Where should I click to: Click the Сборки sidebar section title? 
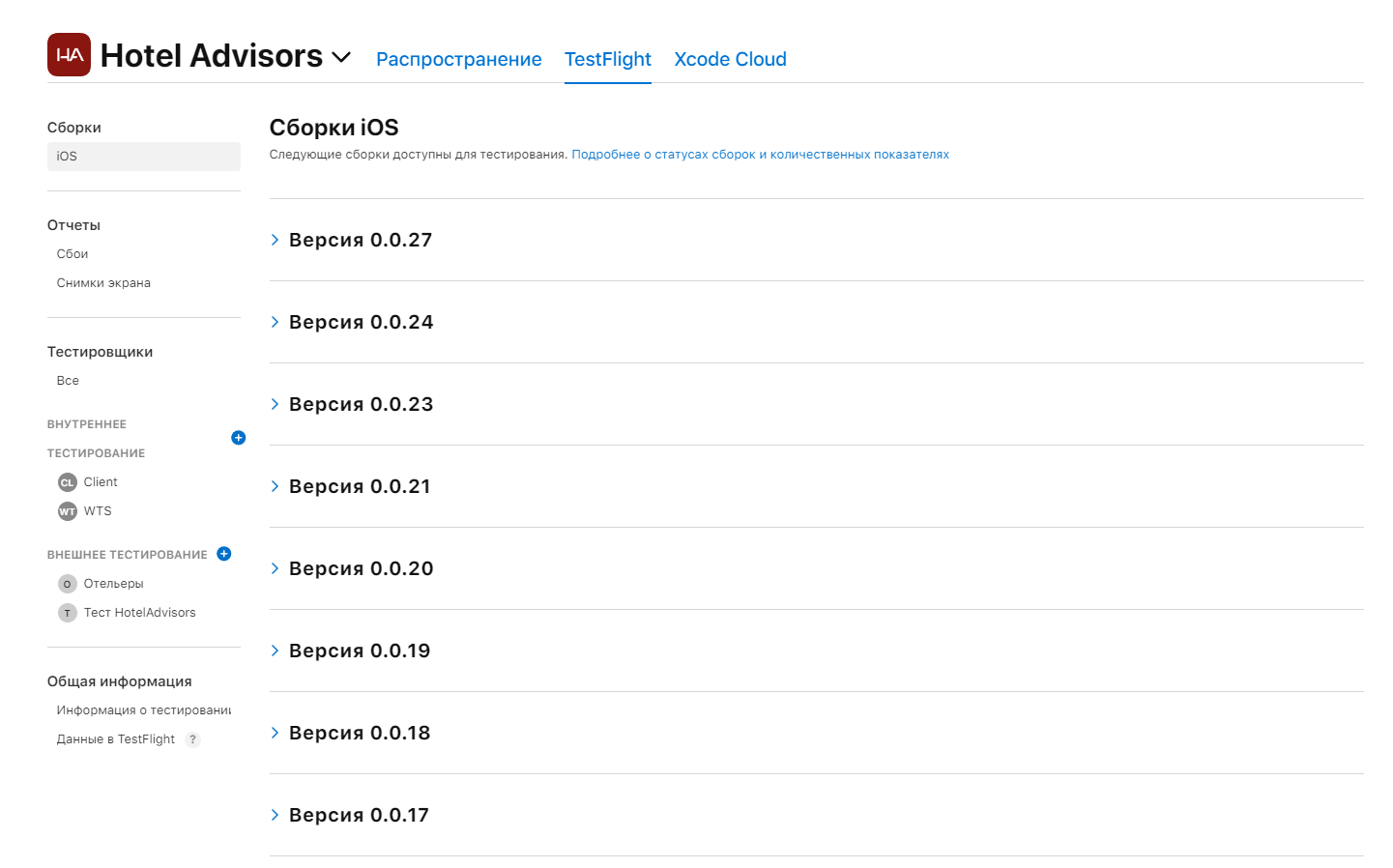pyautogui.click(x=74, y=128)
